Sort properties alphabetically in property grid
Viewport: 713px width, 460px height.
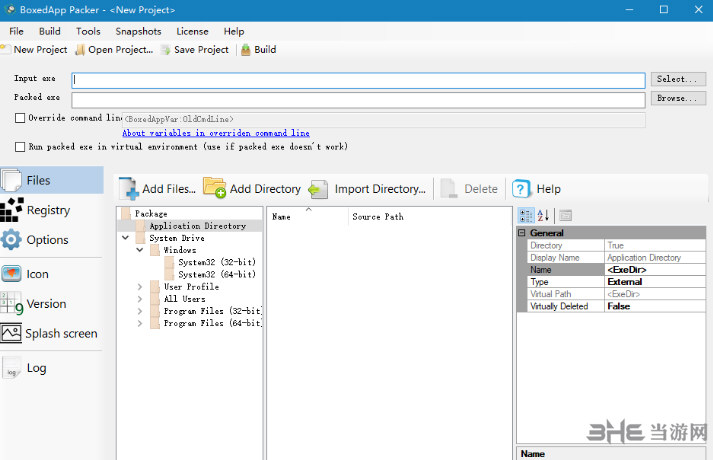pyautogui.click(x=543, y=215)
